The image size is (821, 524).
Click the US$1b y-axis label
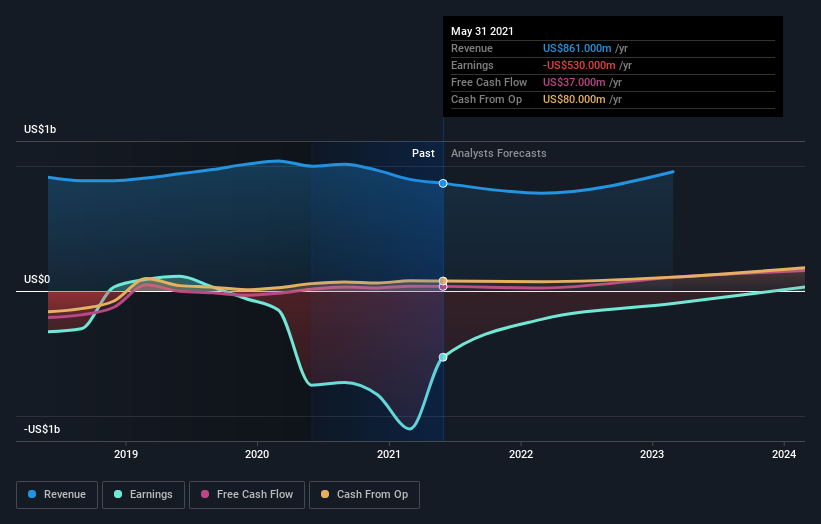pos(40,129)
